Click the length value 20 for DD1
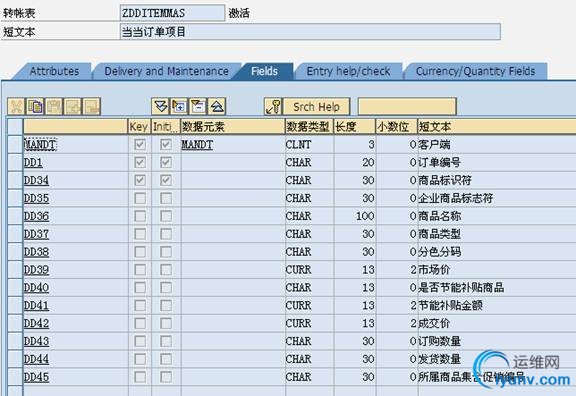576x396 pixels. point(368,162)
